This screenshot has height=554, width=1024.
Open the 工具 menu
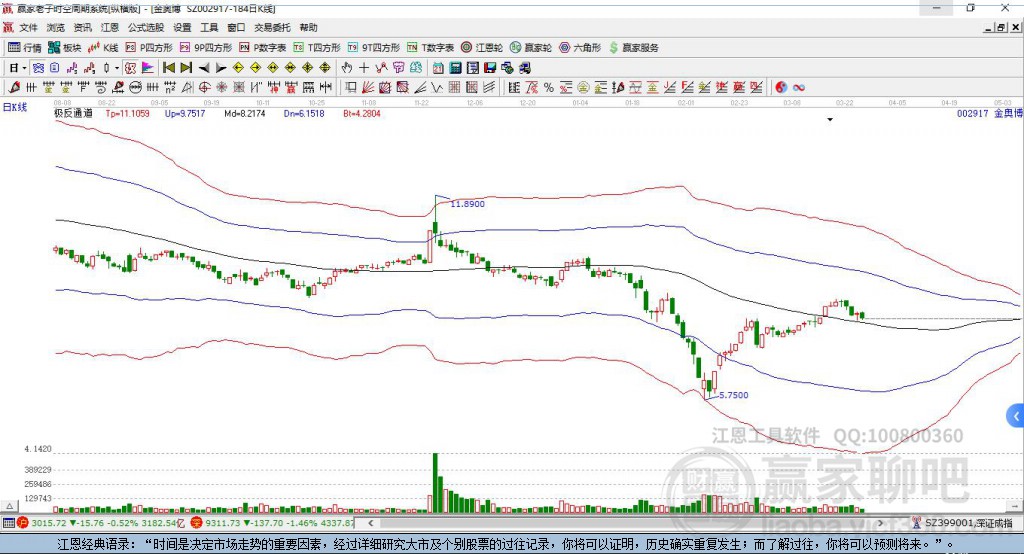(209, 27)
